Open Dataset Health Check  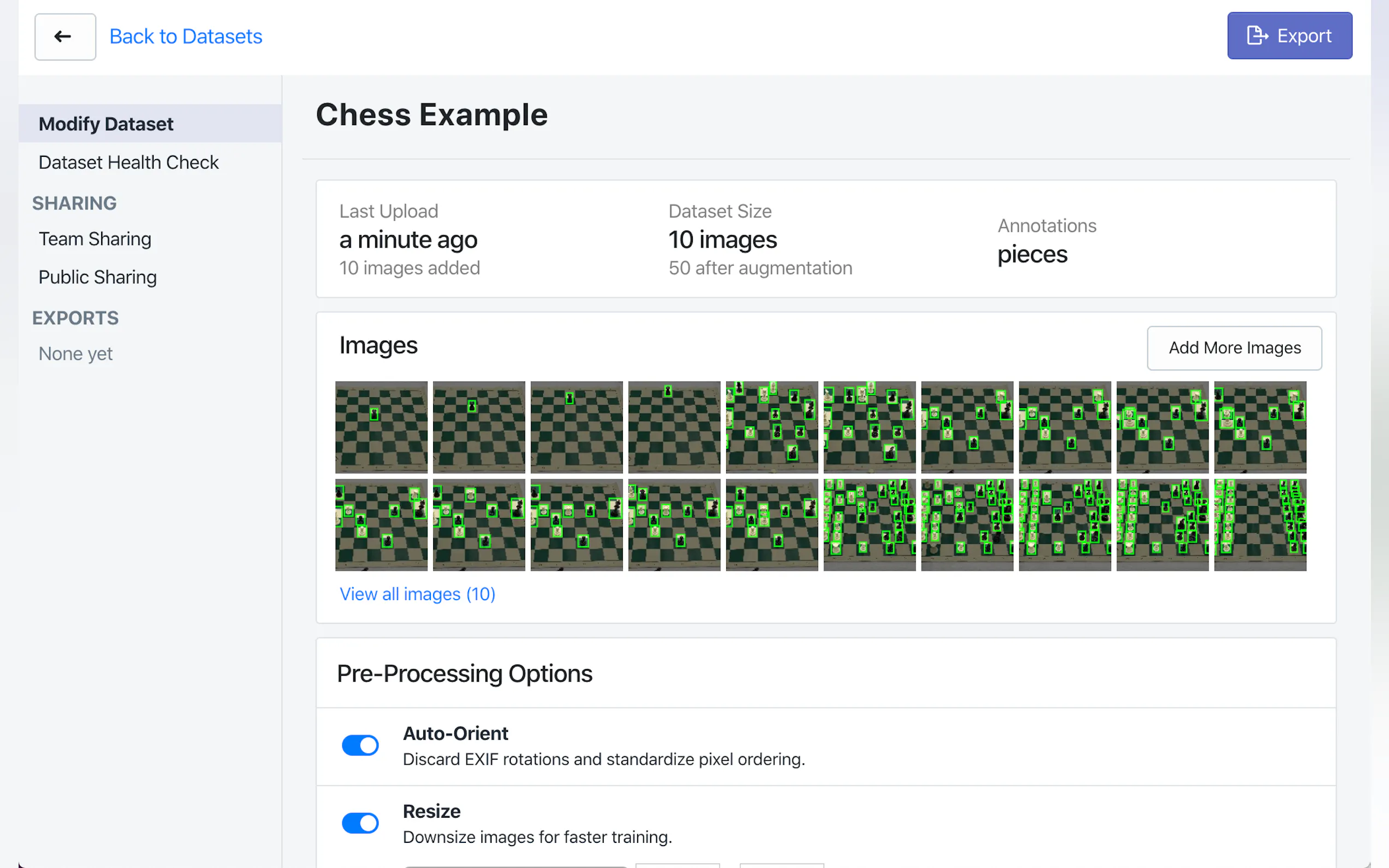128,162
